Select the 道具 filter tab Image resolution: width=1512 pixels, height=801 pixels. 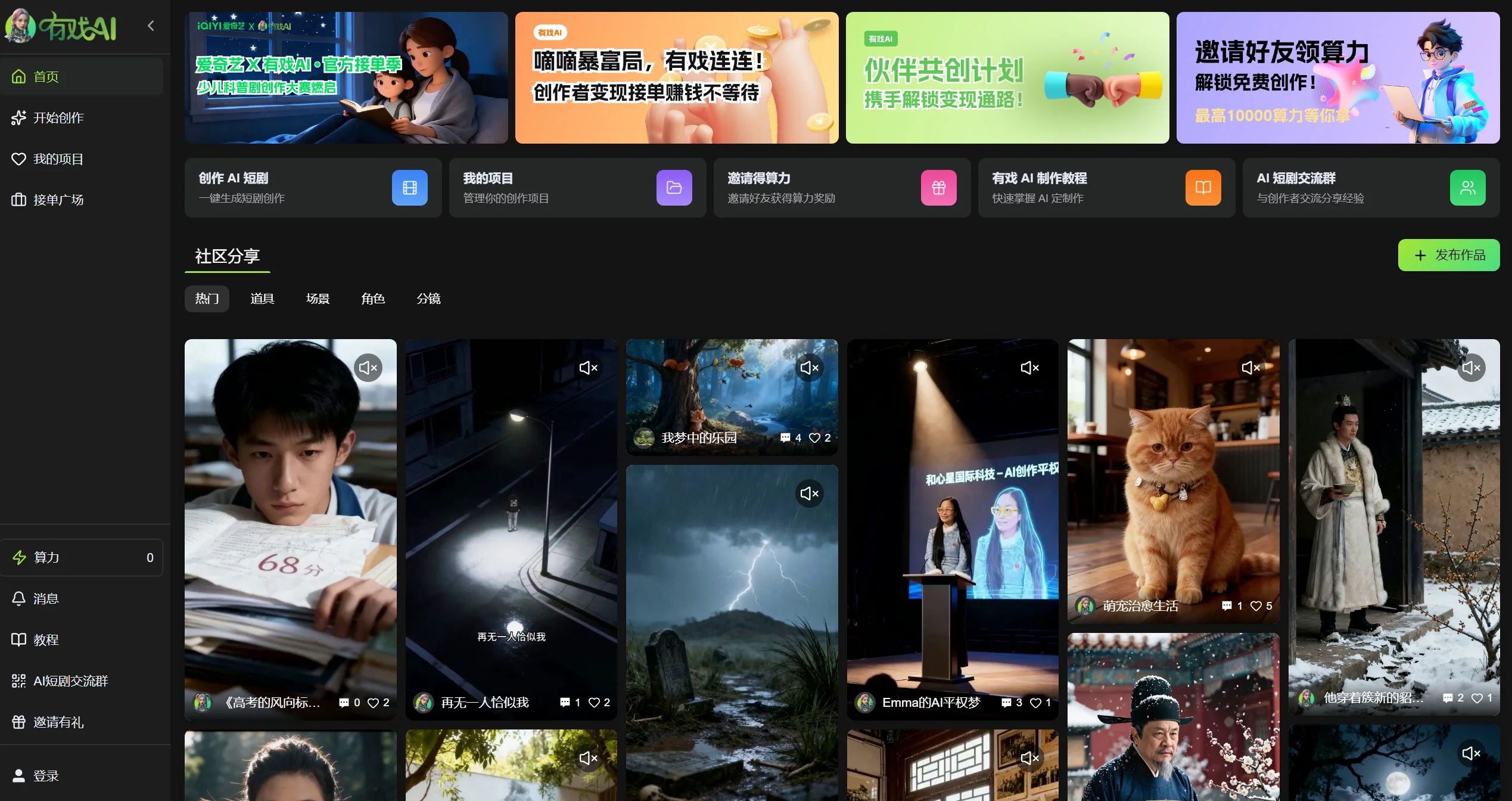coord(262,299)
